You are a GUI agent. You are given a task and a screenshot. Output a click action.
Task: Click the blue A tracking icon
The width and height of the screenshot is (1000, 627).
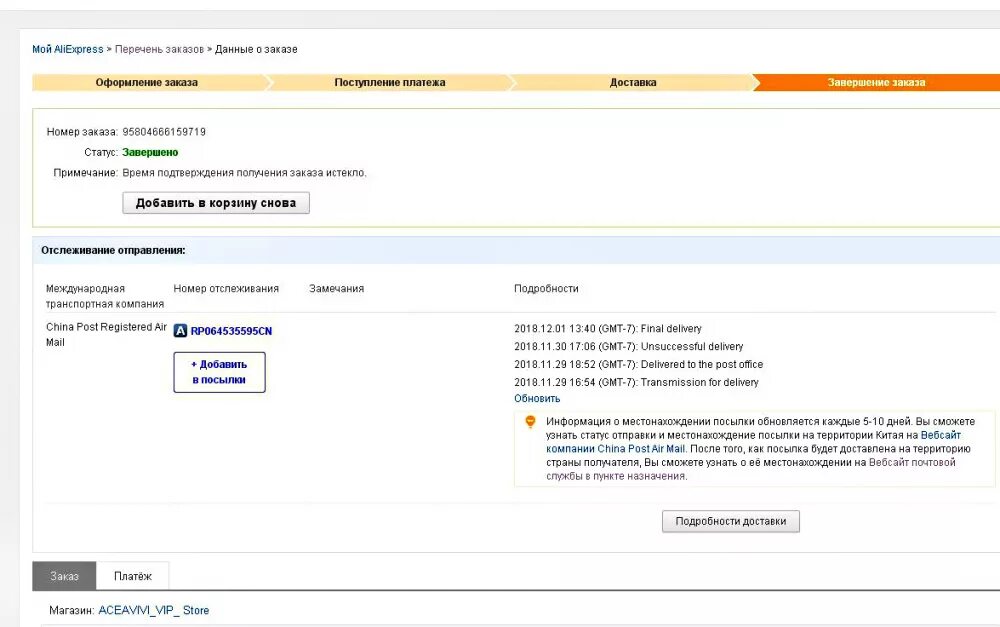coord(180,331)
